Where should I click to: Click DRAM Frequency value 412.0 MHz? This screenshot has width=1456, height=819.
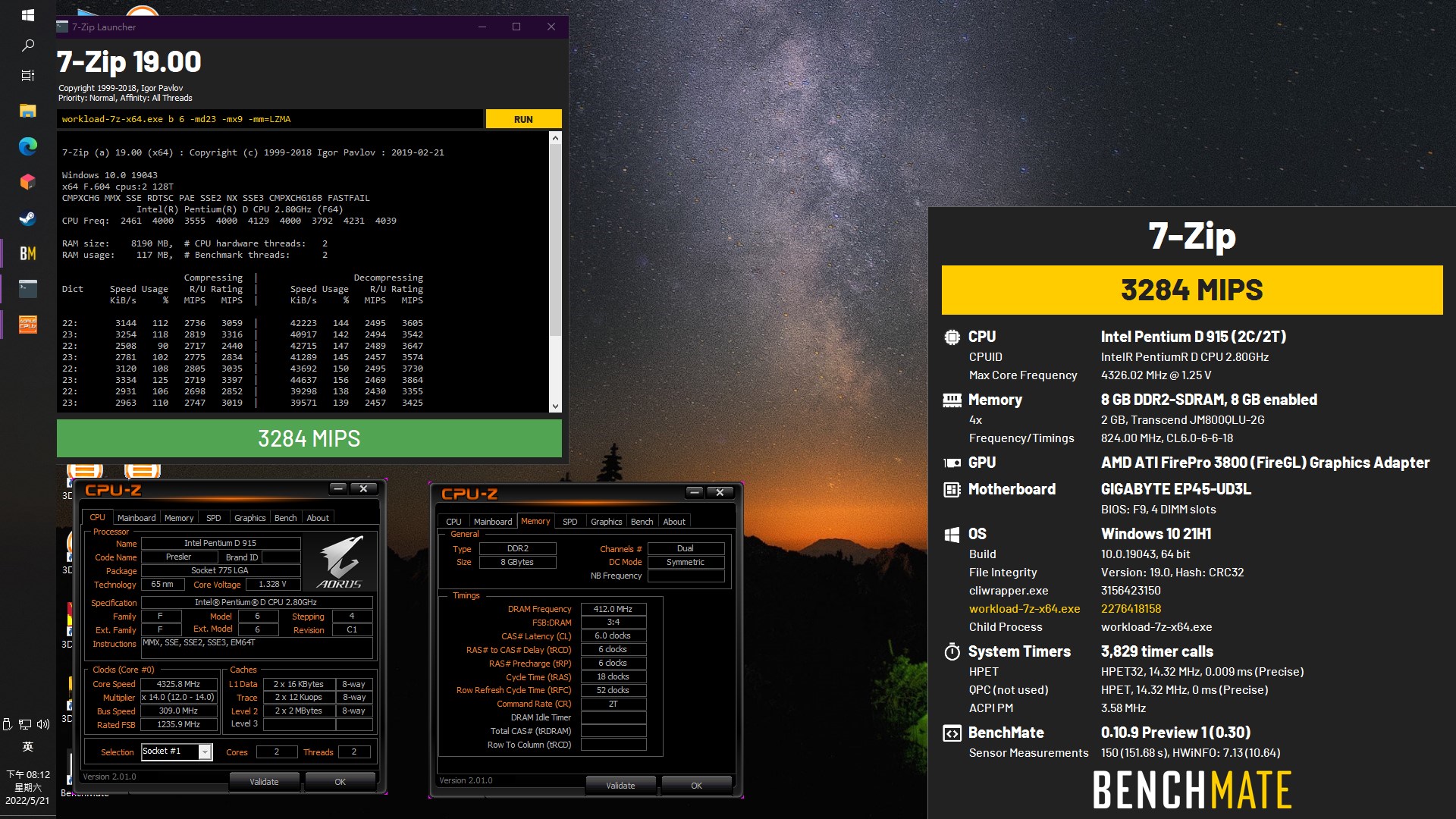click(613, 609)
